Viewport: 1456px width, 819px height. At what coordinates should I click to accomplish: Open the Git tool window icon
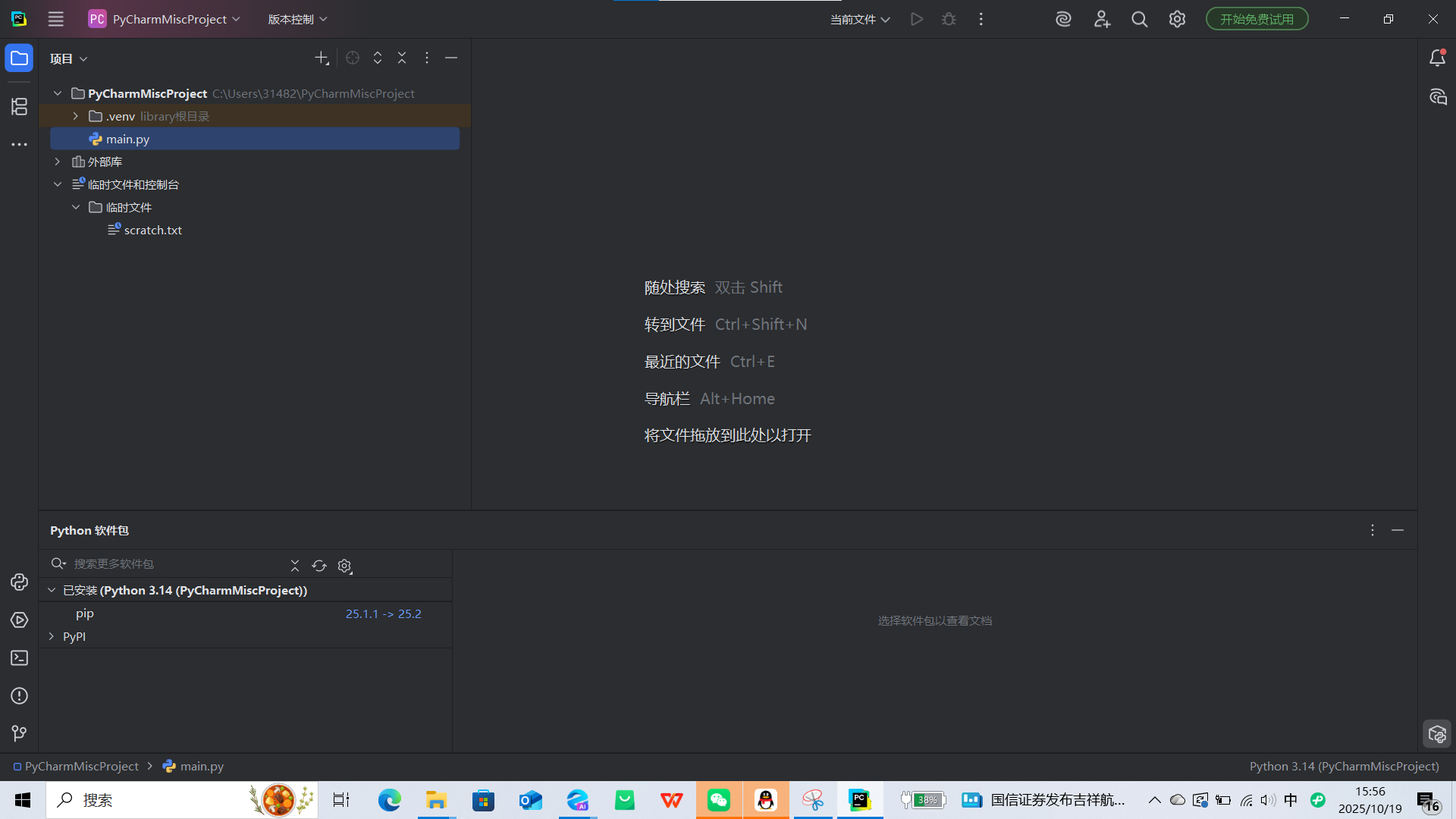(19, 733)
